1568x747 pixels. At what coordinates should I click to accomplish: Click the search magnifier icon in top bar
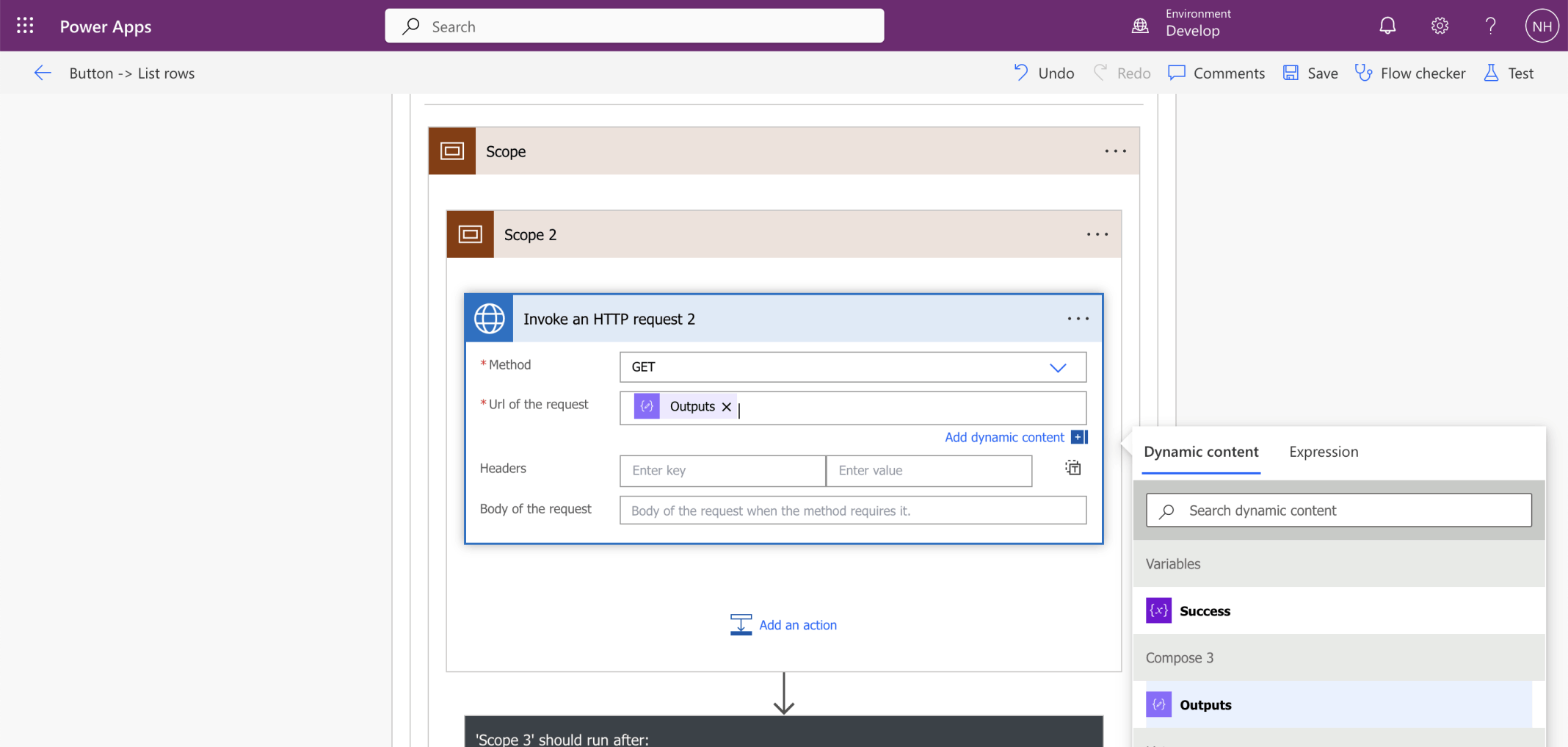coord(411,26)
